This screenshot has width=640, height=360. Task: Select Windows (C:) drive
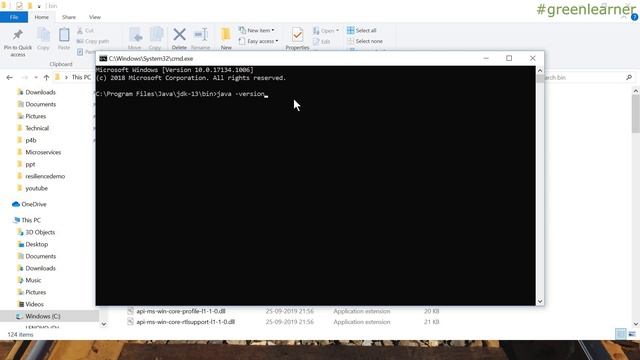point(42,316)
